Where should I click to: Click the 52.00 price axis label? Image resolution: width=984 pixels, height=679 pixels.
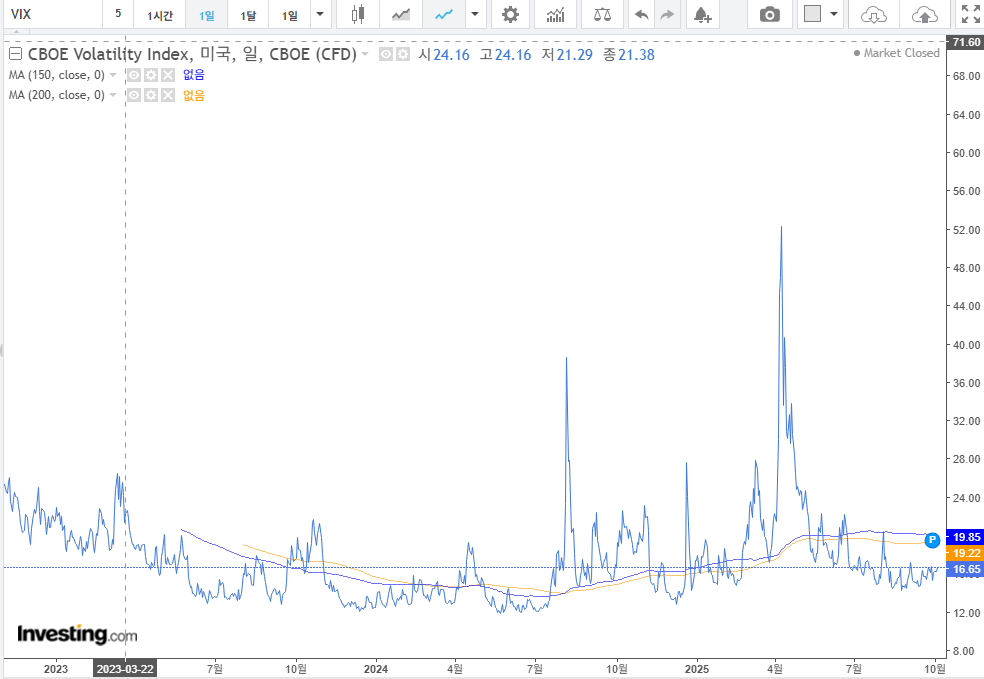point(966,230)
